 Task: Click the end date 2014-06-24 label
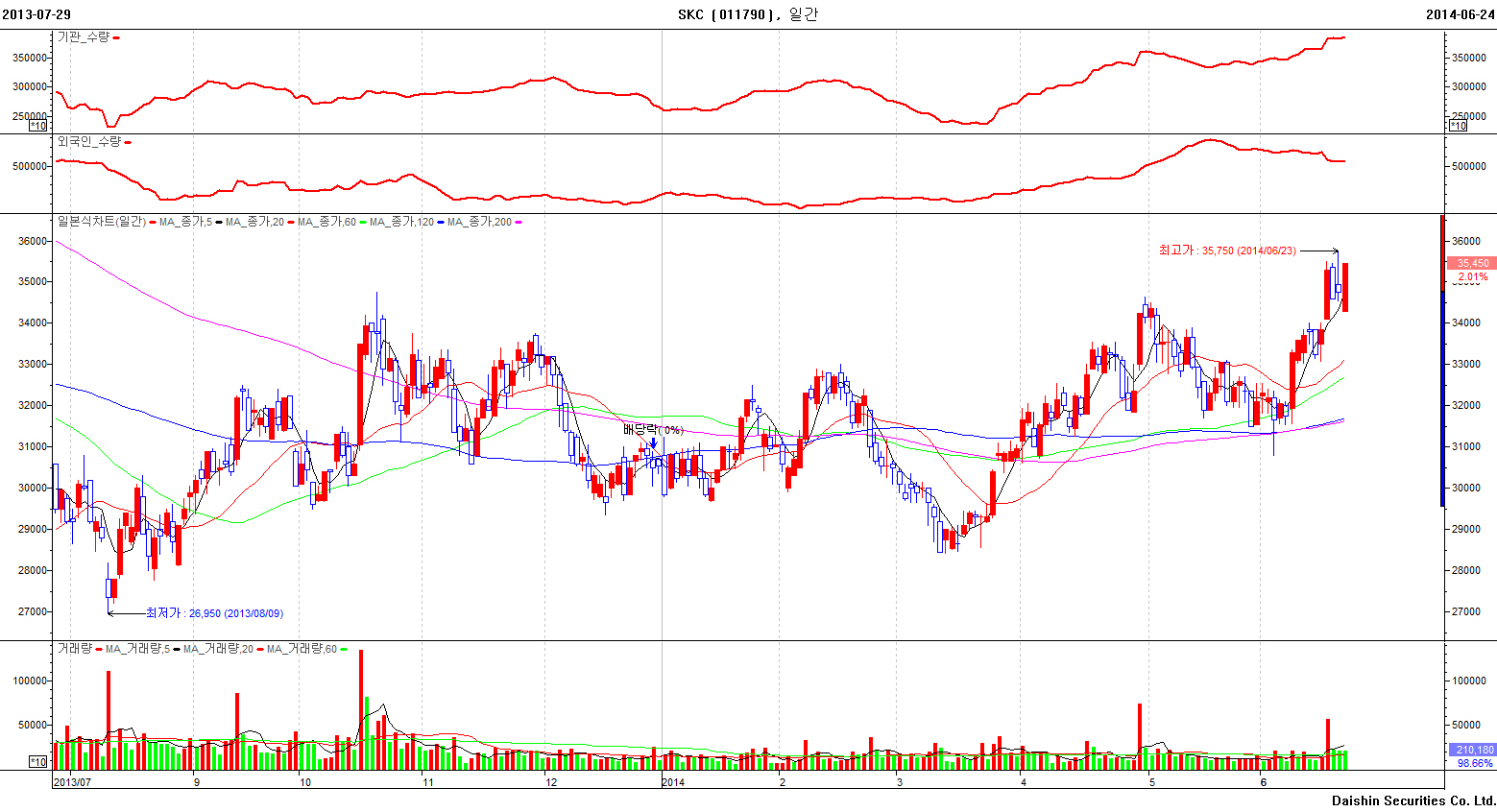[x=1460, y=14]
